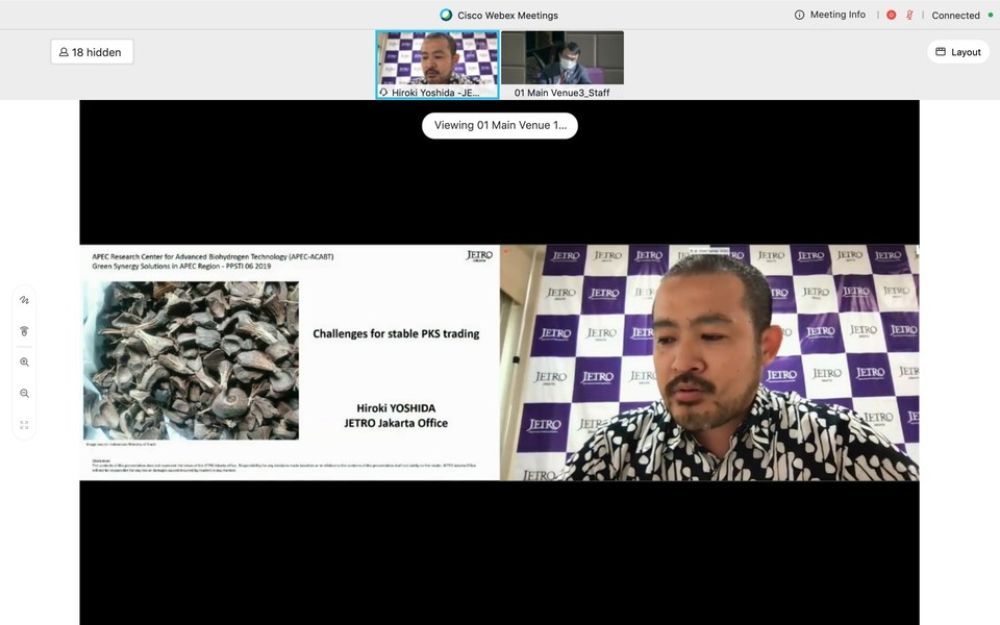Select 01 Main Venue3_Staff video thumbnail
1000x625 pixels.
click(562, 64)
